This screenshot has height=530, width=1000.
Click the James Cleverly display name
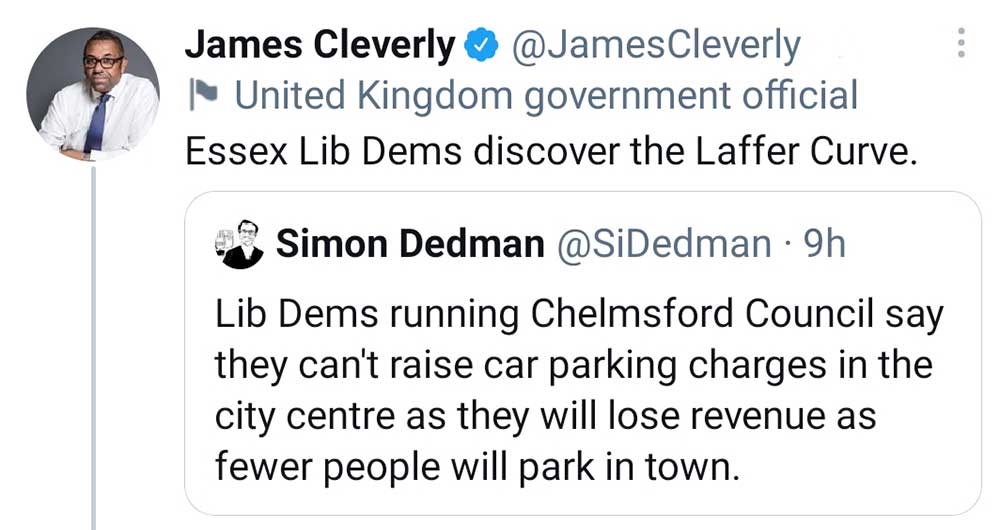[320, 45]
